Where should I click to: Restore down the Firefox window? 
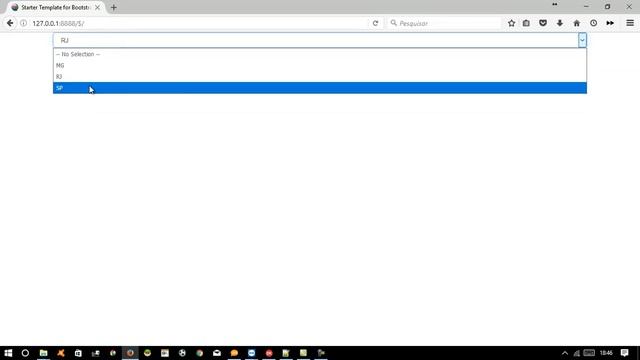[x=607, y=7]
